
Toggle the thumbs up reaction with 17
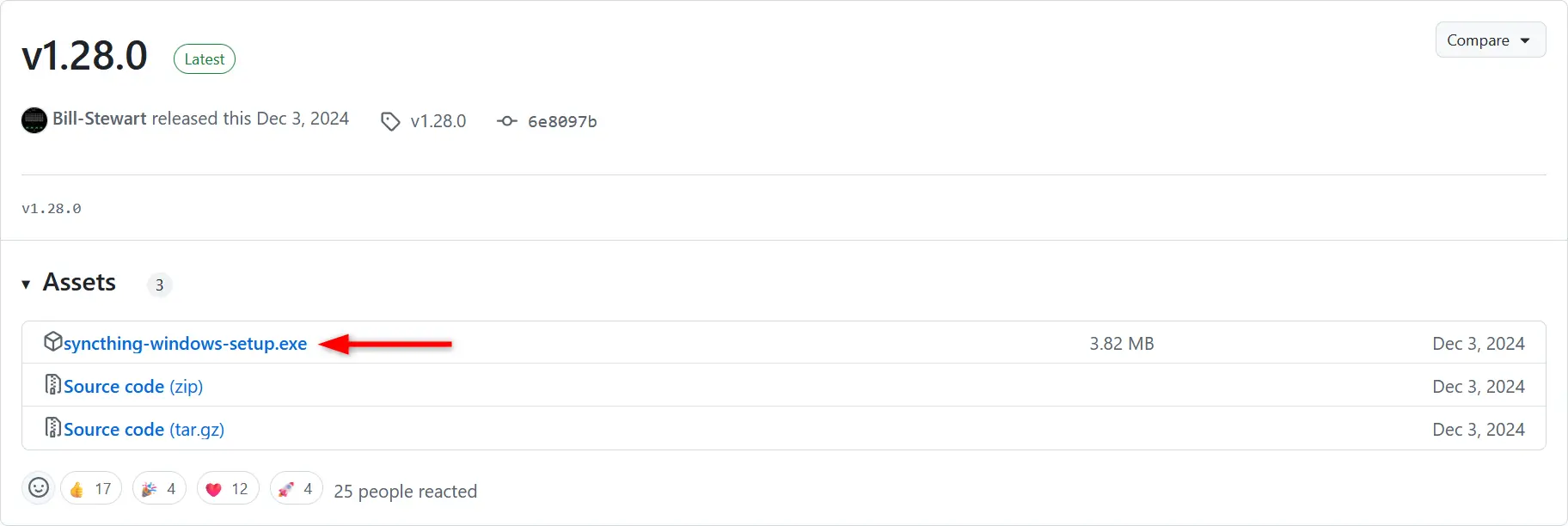91,488
